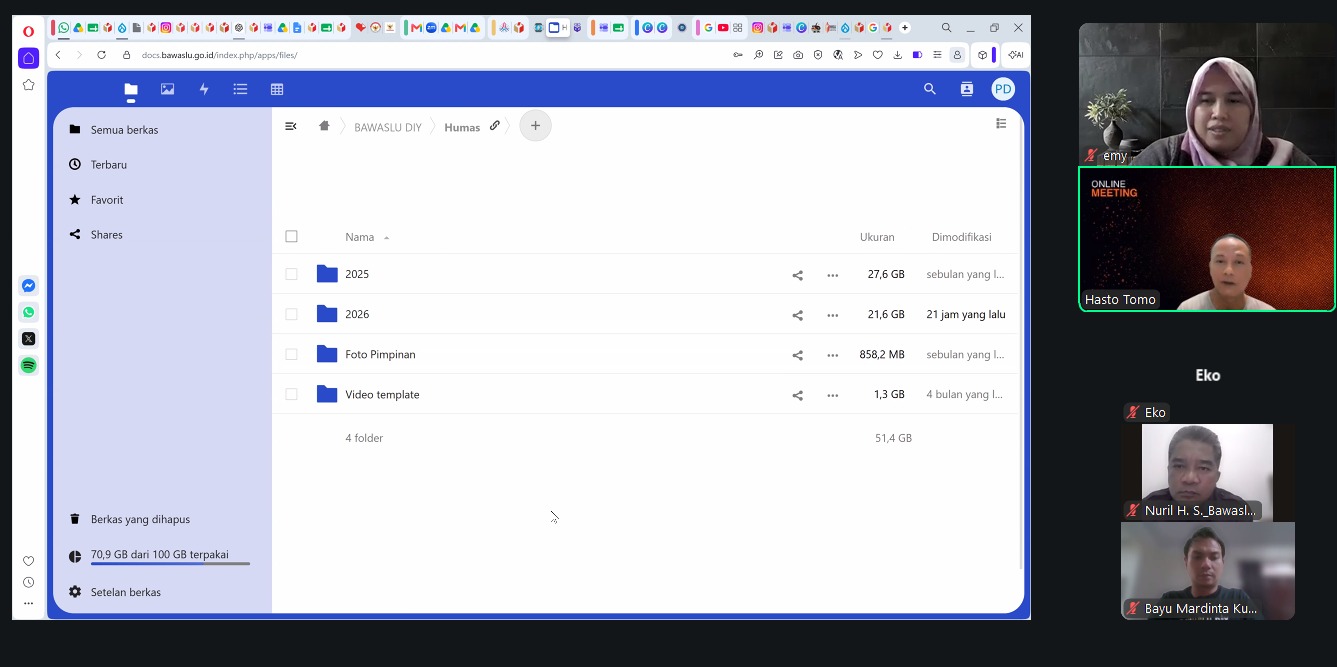1337x667 pixels.
Task: Sort by the Dimodifikasi column header
Action: coord(961,237)
